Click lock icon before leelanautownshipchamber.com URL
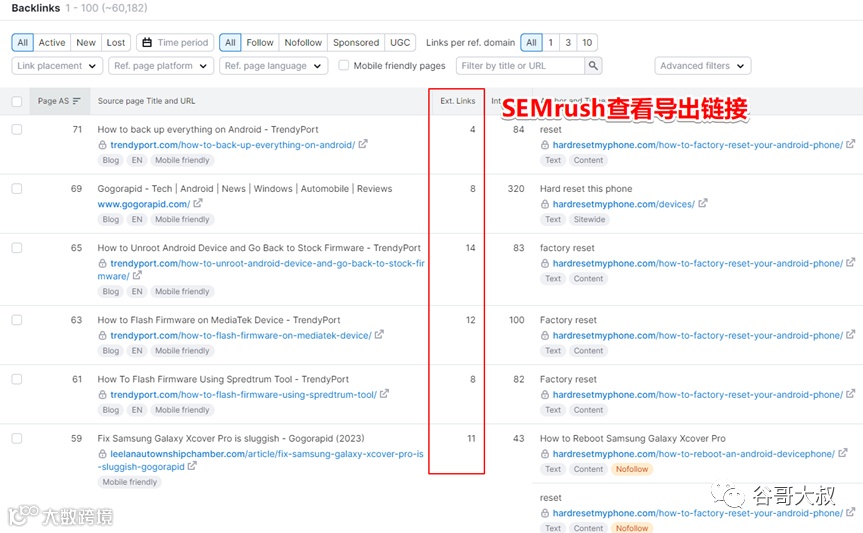 coord(102,454)
